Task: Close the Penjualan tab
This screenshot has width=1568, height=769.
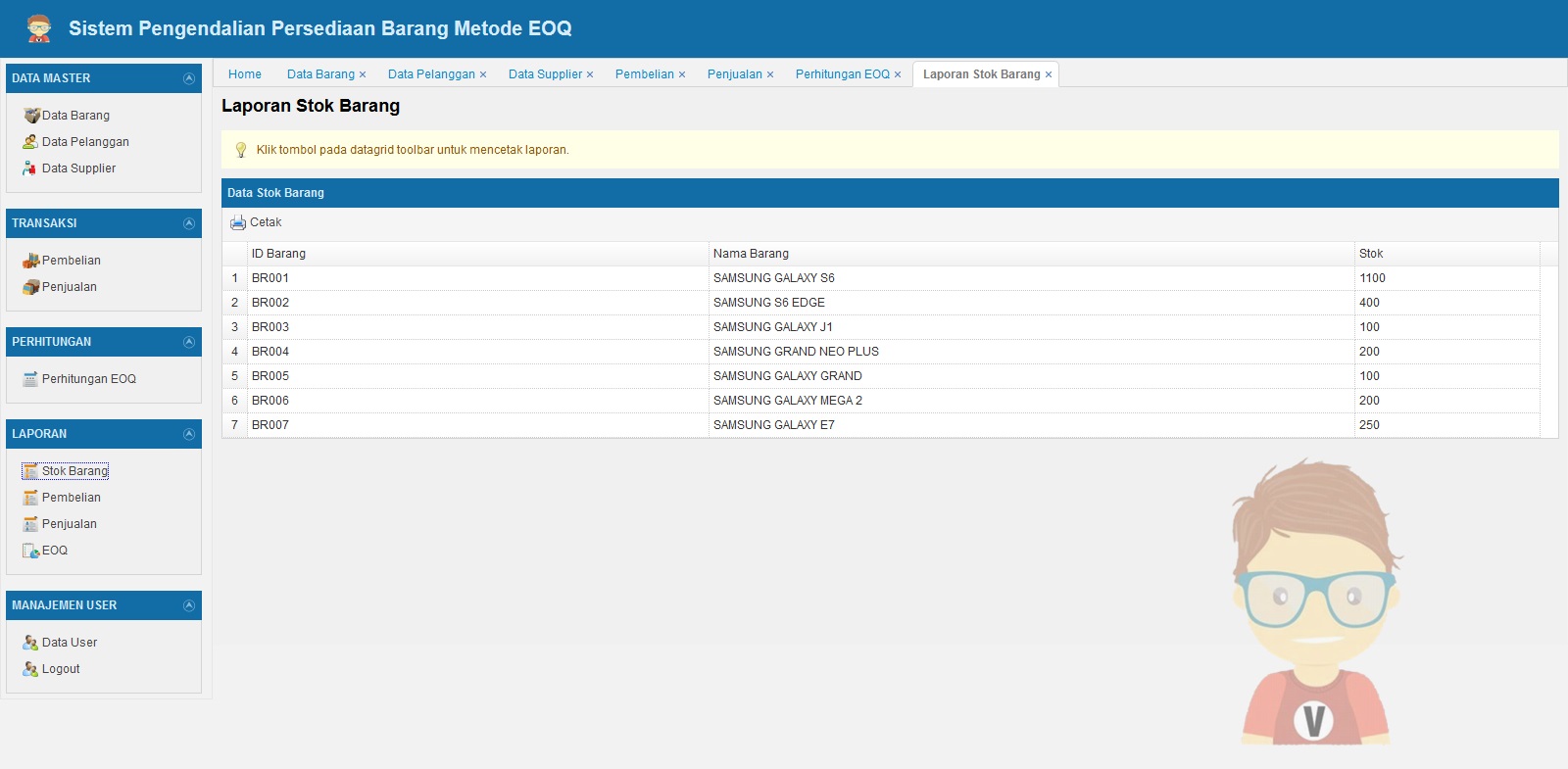Action: pyautogui.click(x=770, y=75)
